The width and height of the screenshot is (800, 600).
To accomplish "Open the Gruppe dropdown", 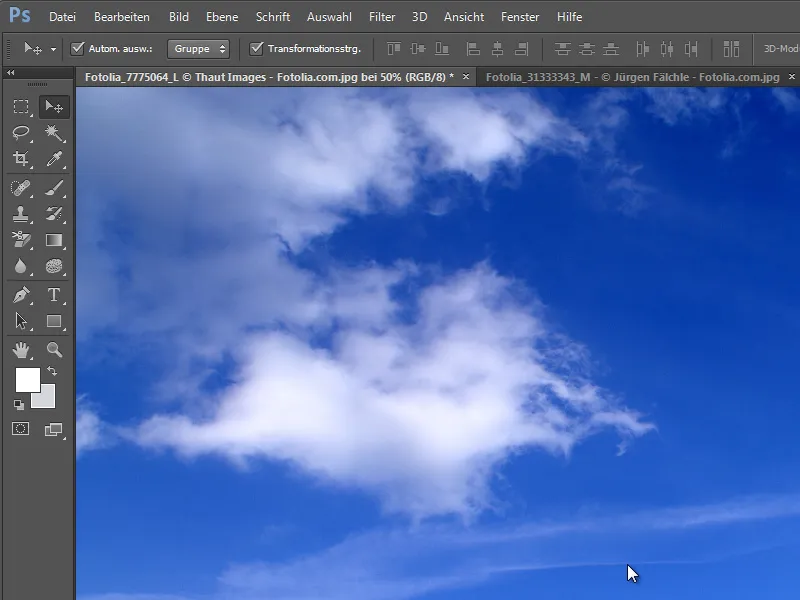I will pyautogui.click(x=198, y=49).
